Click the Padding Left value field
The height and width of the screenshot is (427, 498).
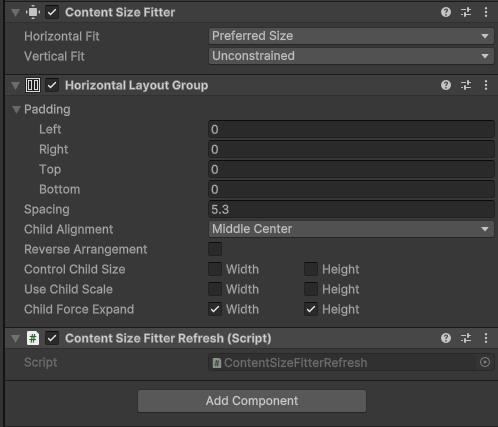click(351, 129)
